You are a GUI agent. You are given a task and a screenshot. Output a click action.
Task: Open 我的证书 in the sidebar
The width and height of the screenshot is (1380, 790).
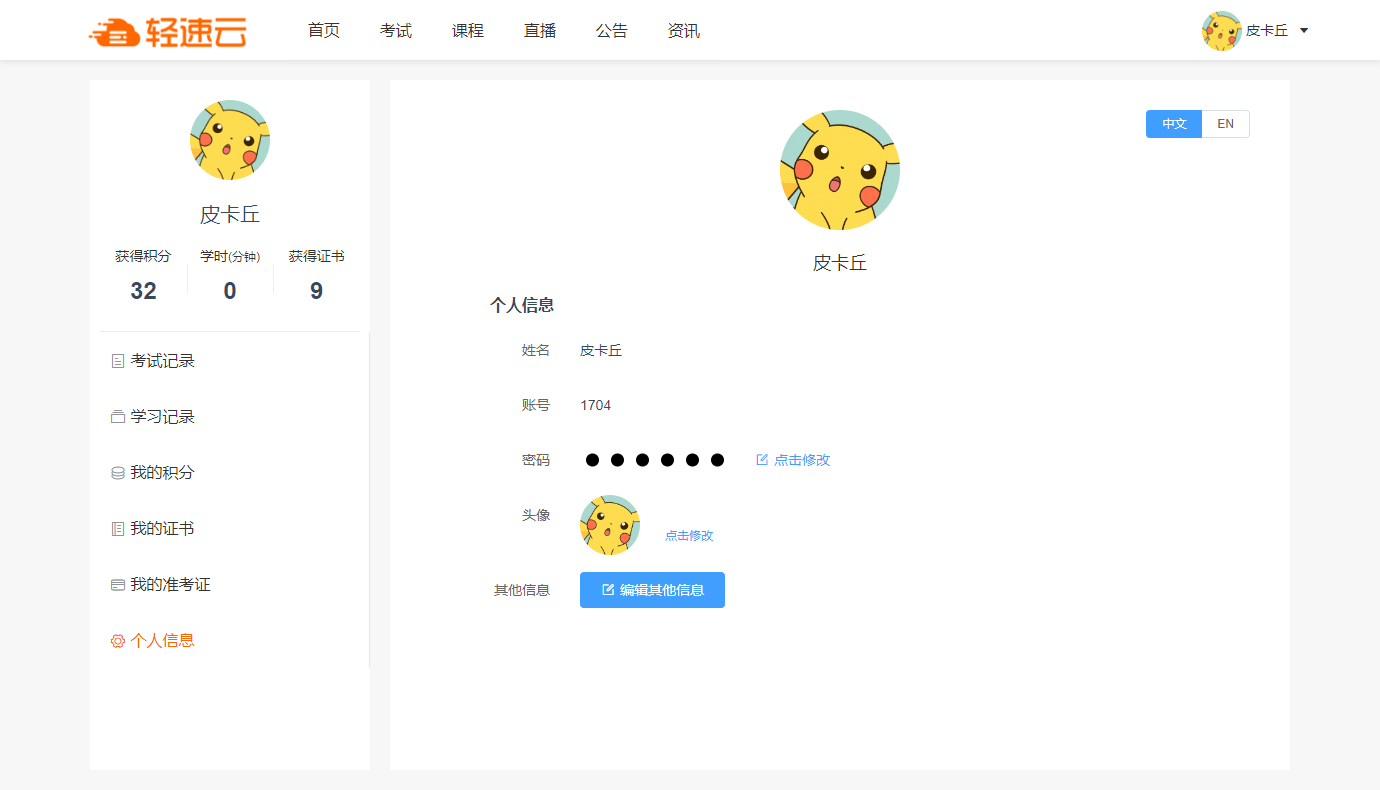coord(162,529)
